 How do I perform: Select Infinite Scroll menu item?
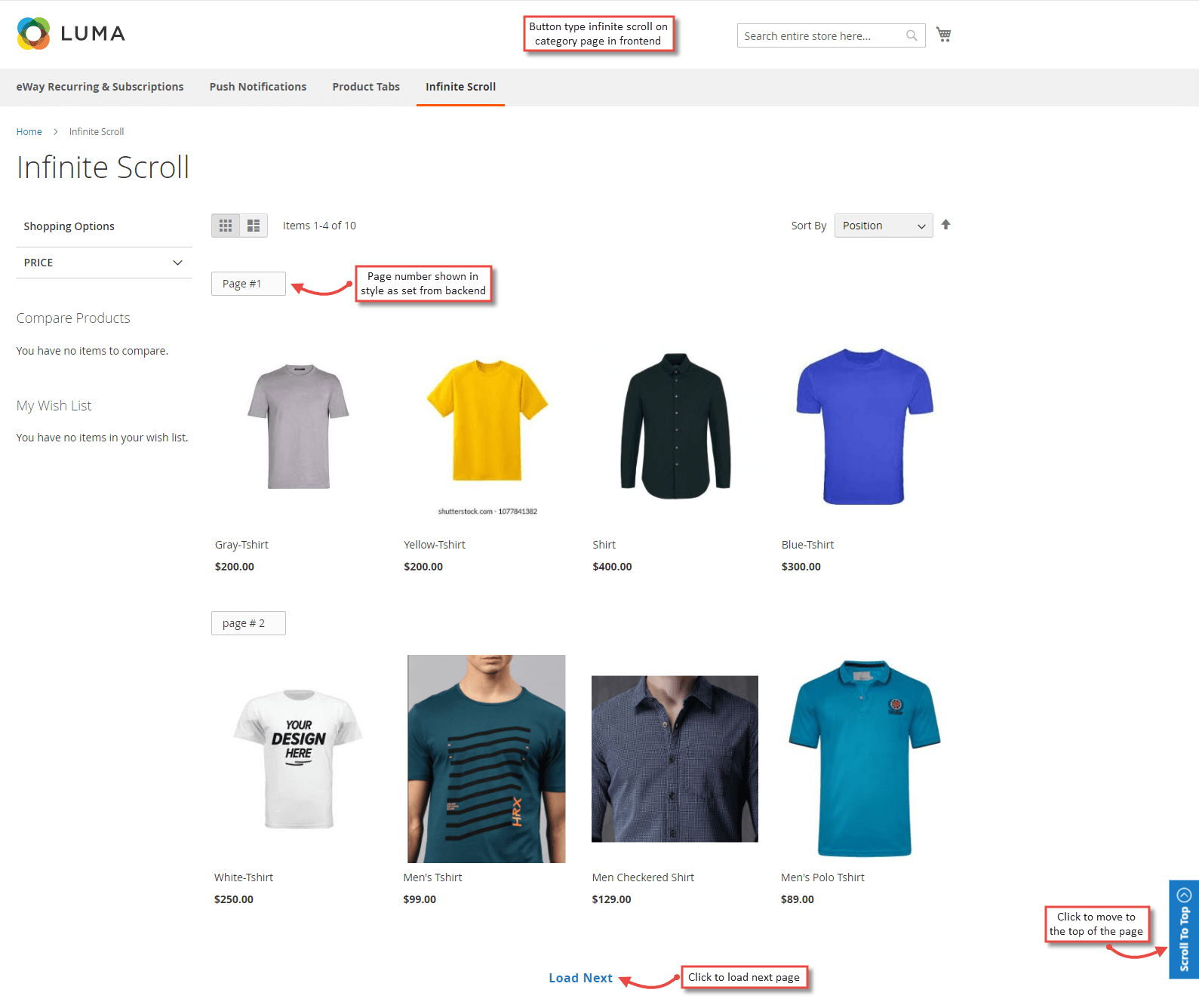click(460, 87)
